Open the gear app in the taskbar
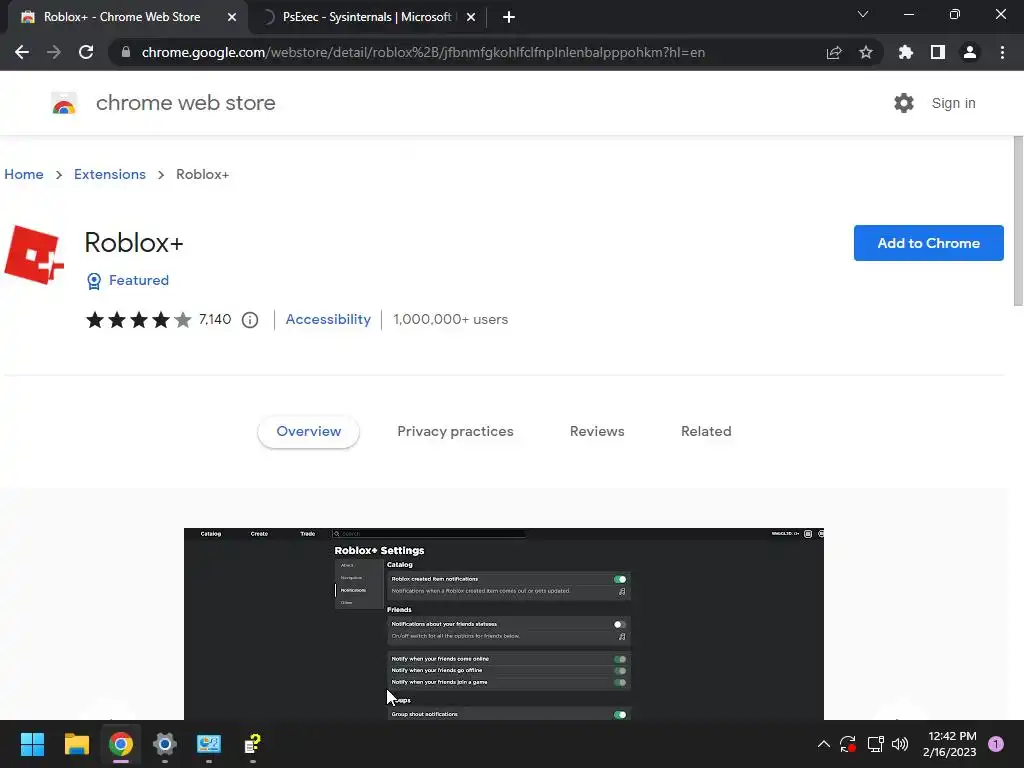The height and width of the screenshot is (768, 1024). (165, 744)
